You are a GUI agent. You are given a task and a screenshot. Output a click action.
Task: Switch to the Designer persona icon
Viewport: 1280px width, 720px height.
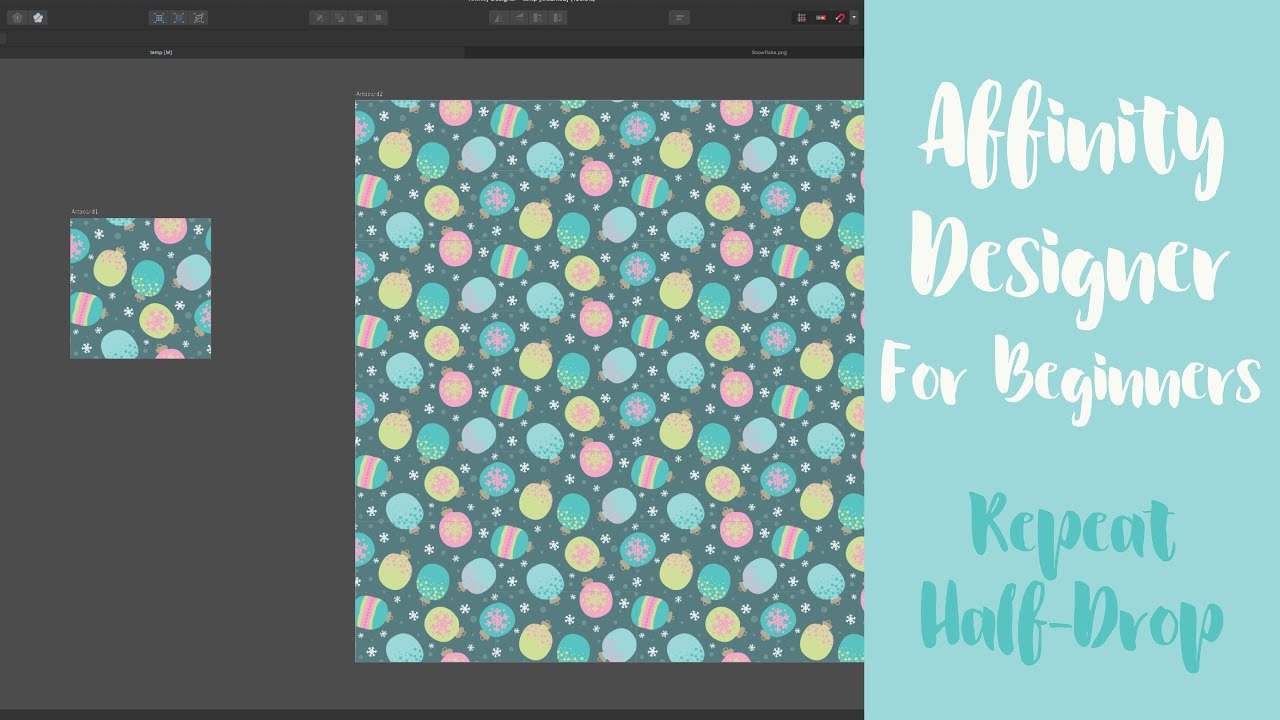[x=16, y=18]
